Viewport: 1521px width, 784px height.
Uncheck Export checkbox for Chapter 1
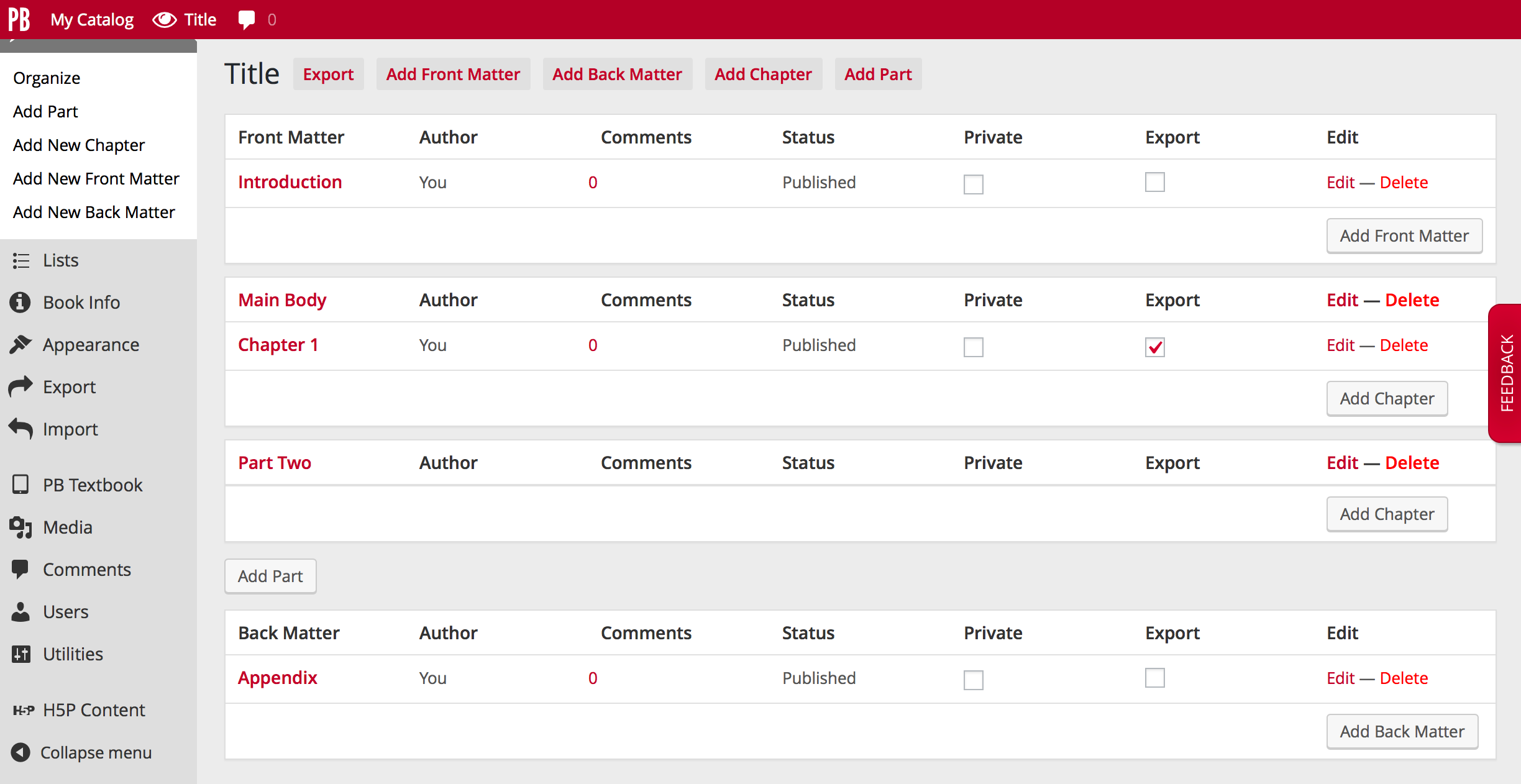click(1155, 347)
